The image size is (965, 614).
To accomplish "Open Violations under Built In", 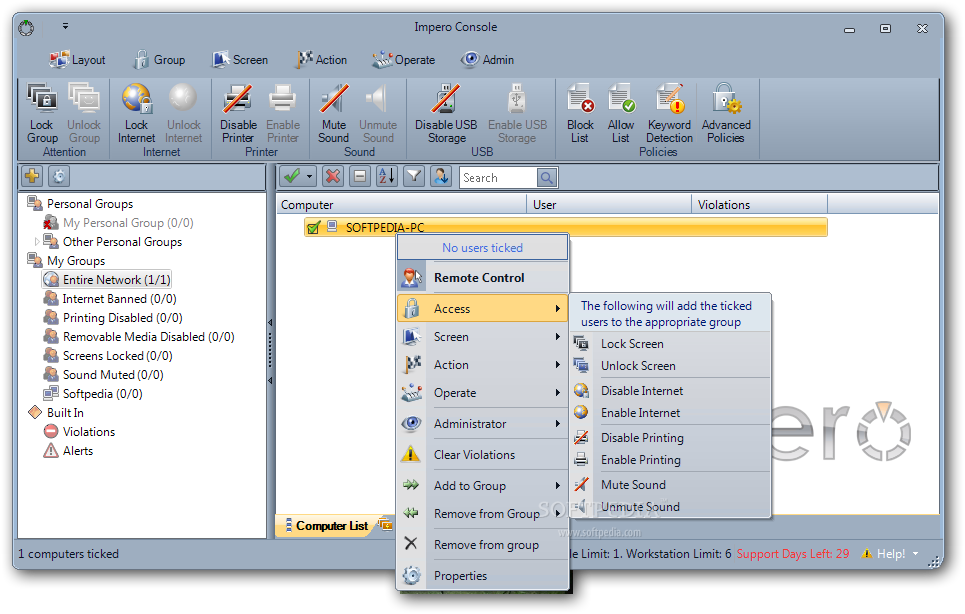I will [79, 432].
